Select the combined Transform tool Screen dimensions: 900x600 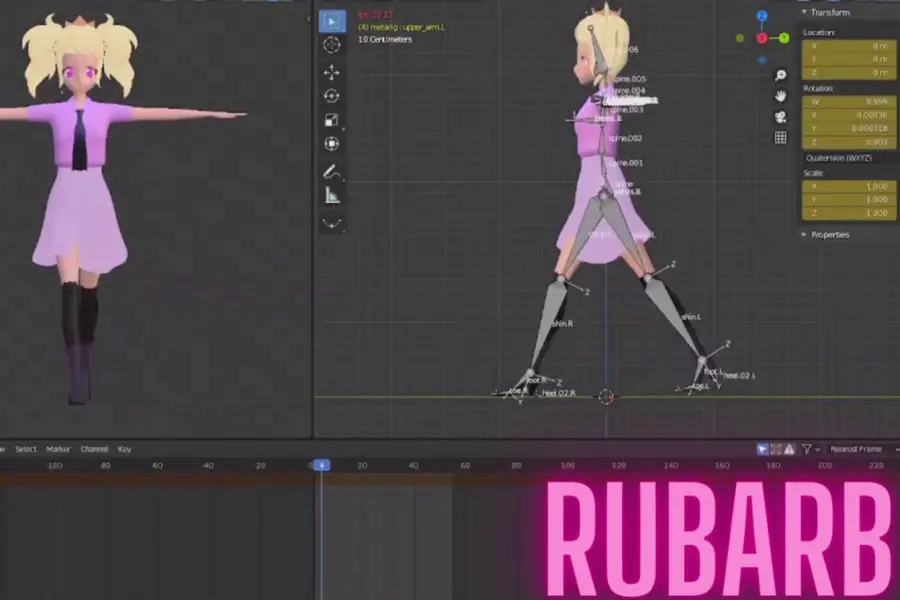coord(332,144)
